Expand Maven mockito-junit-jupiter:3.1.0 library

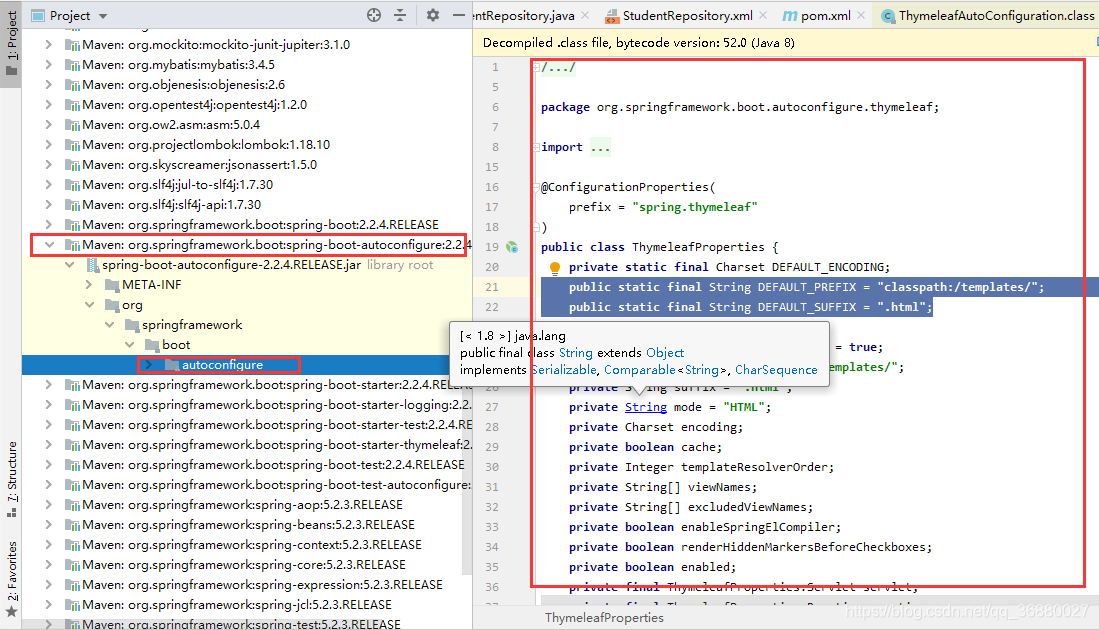[x=48, y=44]
